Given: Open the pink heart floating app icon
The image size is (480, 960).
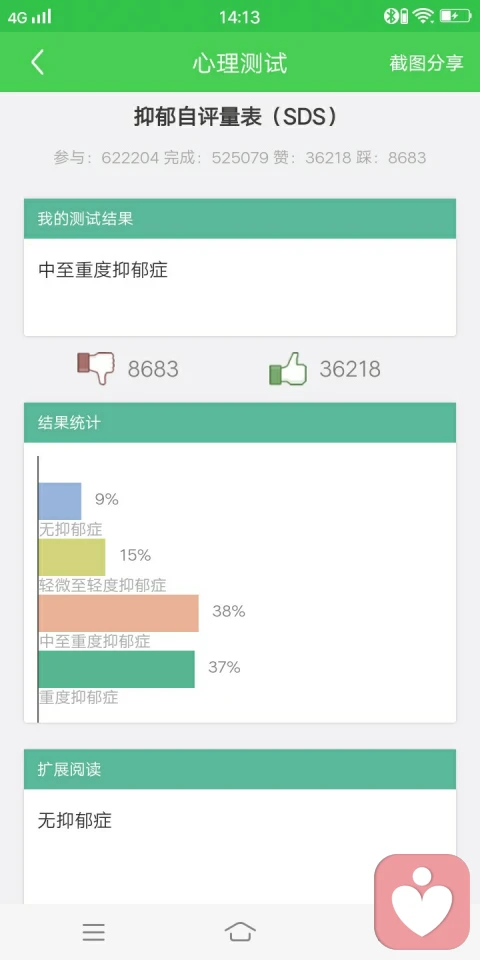Looking at the screenshot, I should click(x=422, y=902).
